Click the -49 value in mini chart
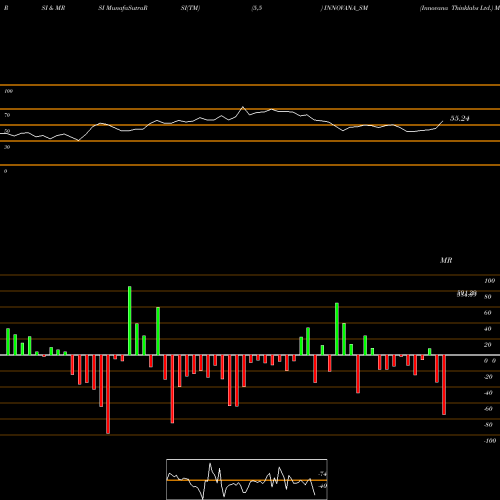500x500 pixels. 322,486
